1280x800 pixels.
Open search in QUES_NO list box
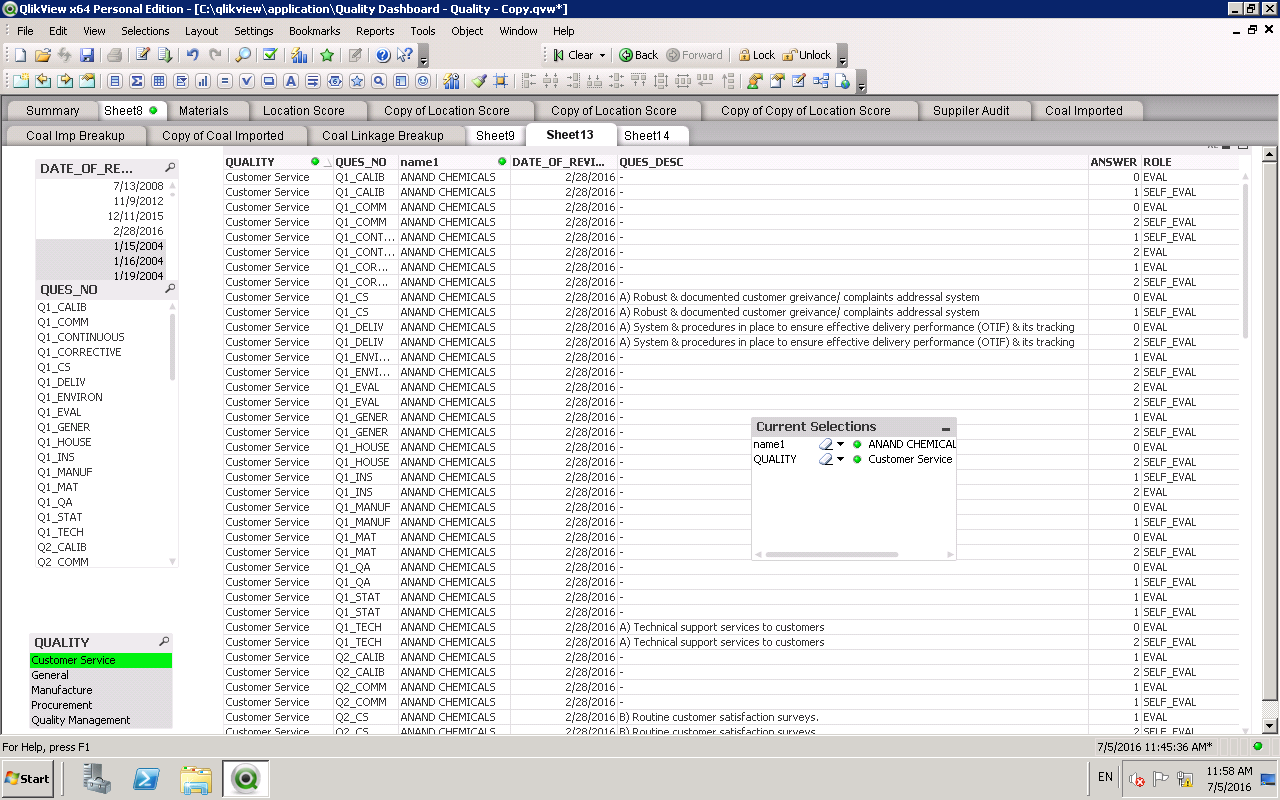(x=170, y=289)
